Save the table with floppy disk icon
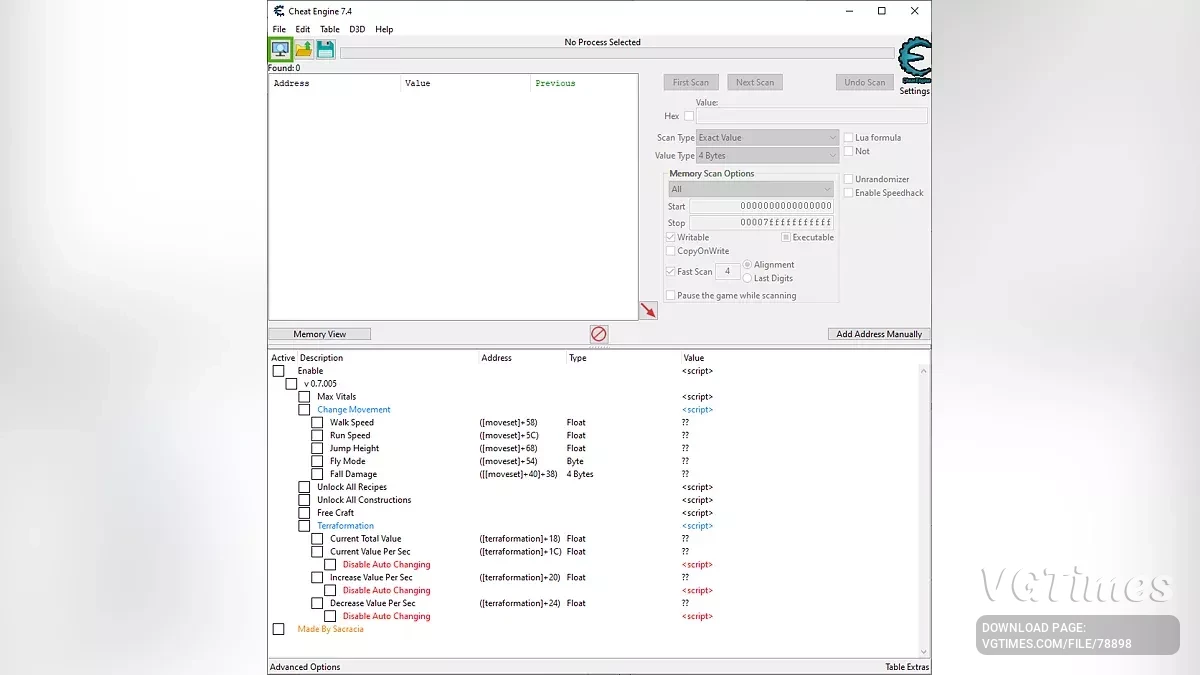Screen dimensions: 1200x675 pyautogui.click(x=325, y=49)
